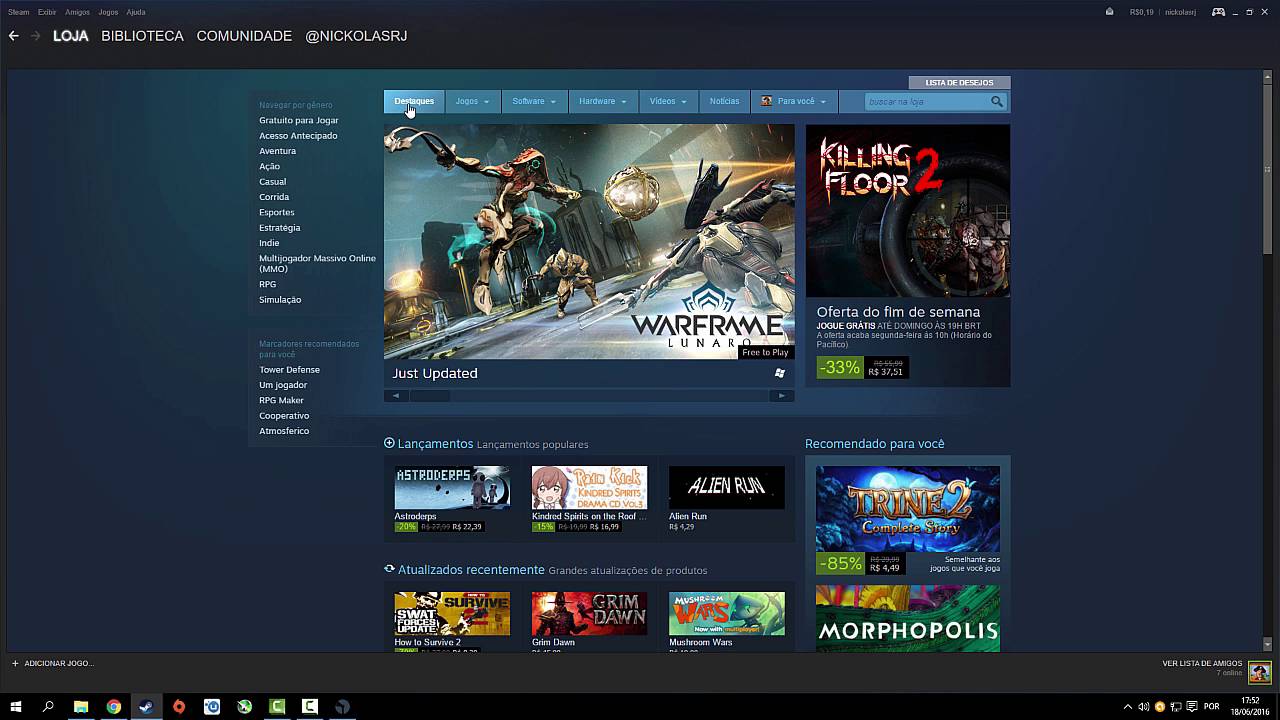This screenshot has width=1280, height=720.
Task: Click ADICIONAR JOGO link
Action: click(x=59, y=663)
